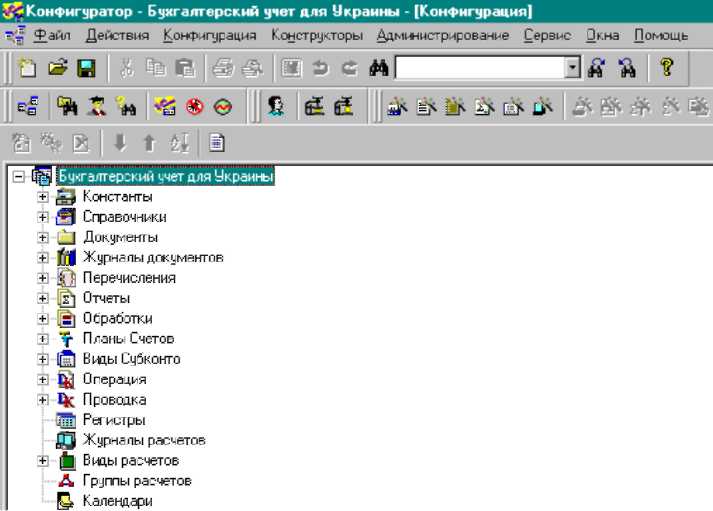
Task: Click the binoculars Find icon
Action: point(379,68)
